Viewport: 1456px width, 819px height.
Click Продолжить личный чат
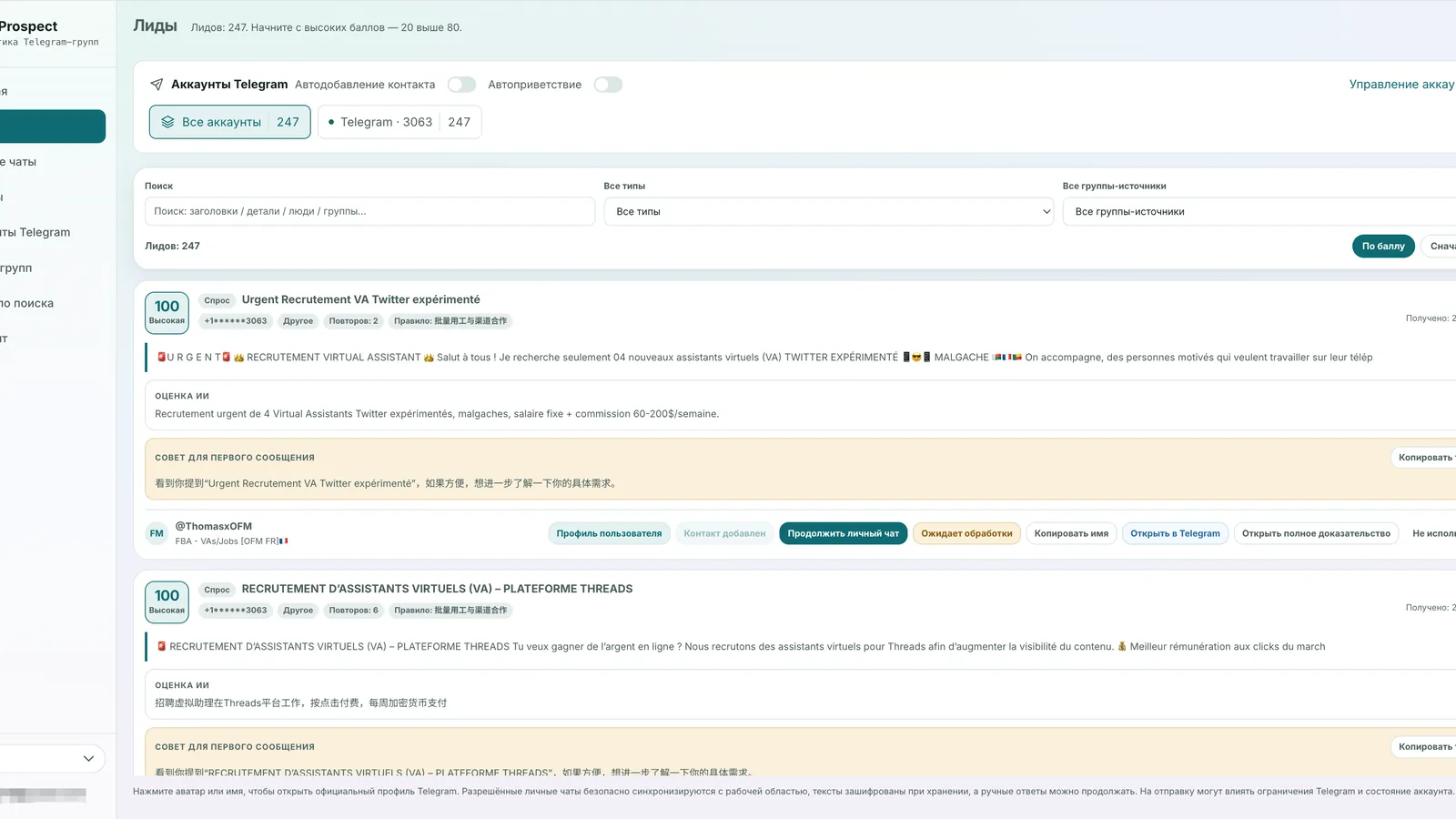[x=843, y=533]
